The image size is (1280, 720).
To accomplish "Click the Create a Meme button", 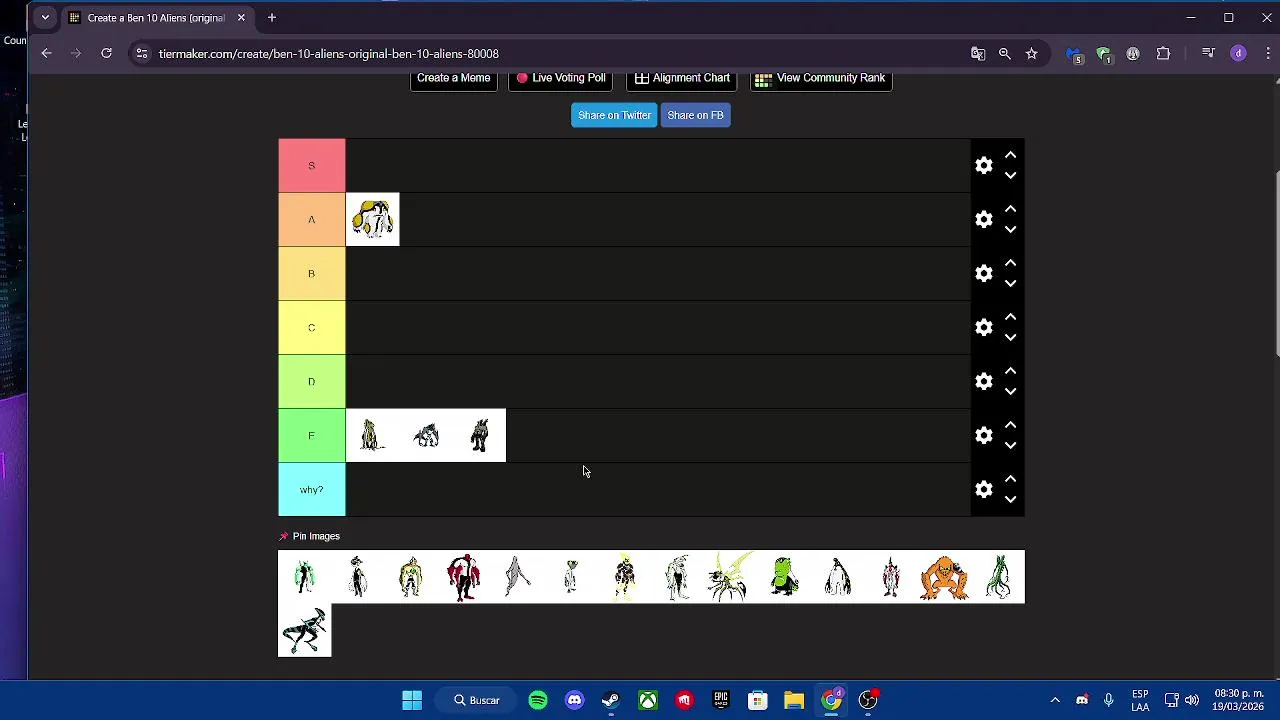I will [x=453, y=78].
